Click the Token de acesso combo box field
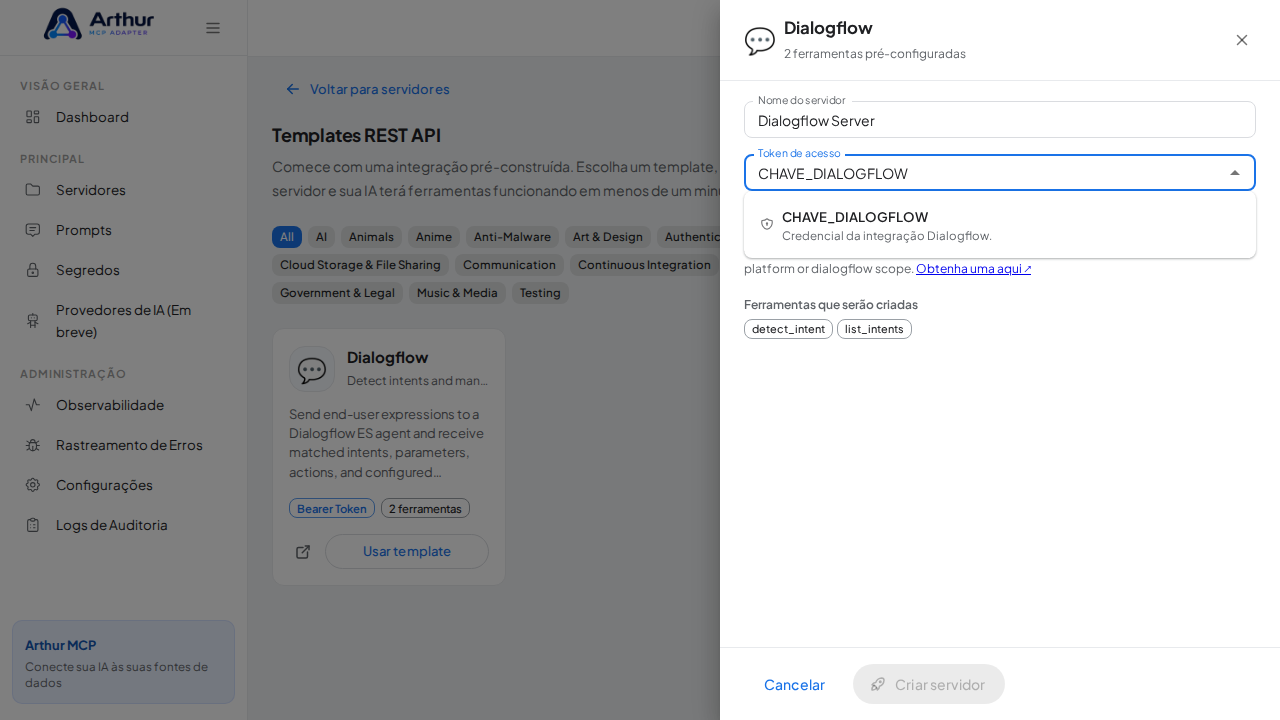The width and height of the screenshot is (1280, 720). coord(1000,173)
